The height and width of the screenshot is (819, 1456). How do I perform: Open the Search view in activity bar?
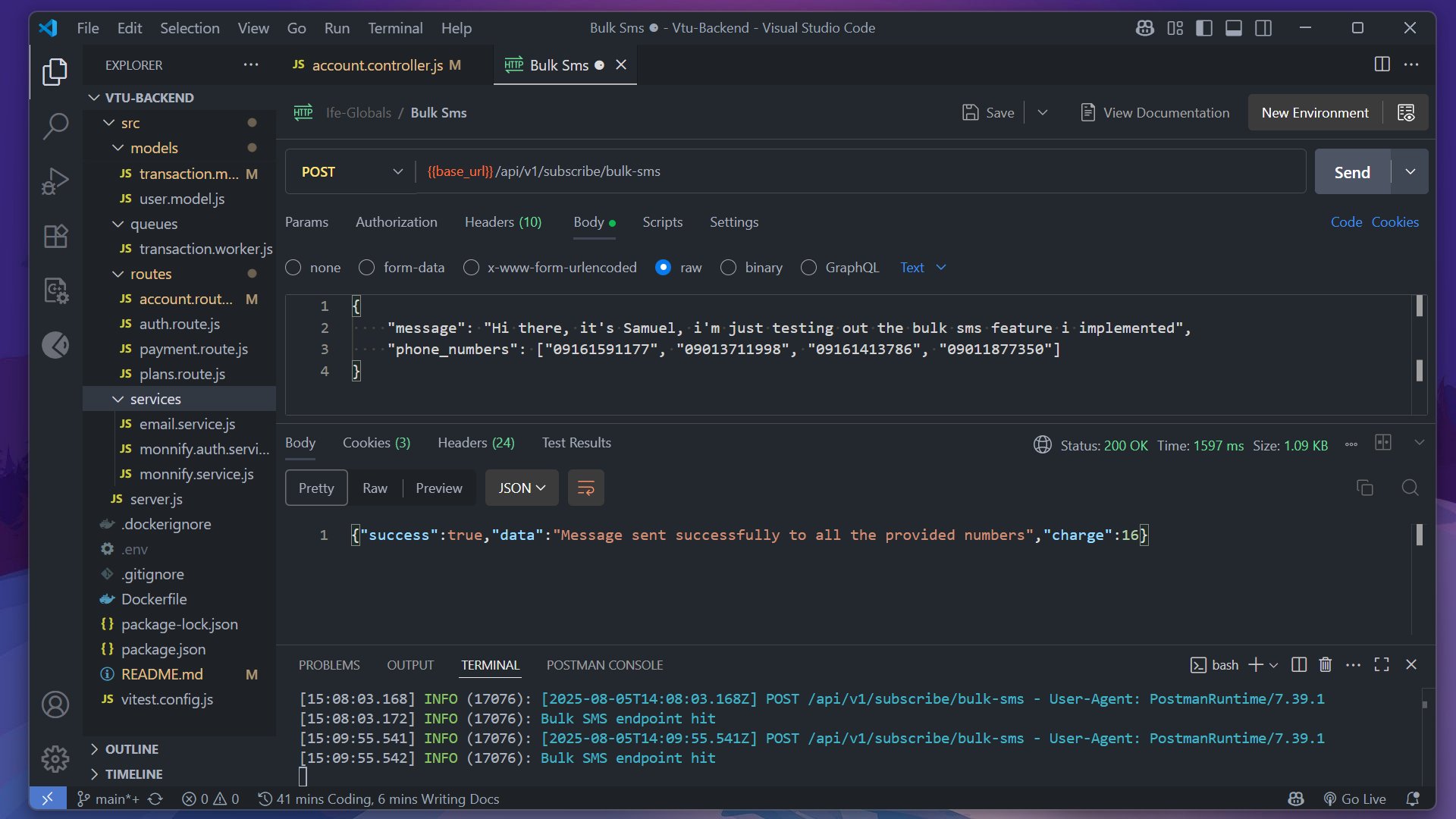coord(55,126)
